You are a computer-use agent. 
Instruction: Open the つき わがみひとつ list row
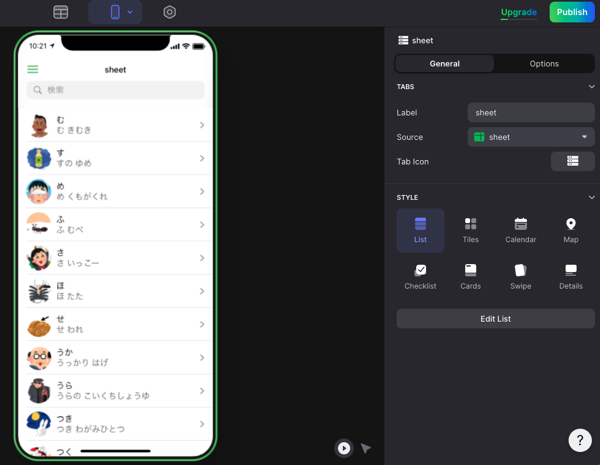click(x=115, y=424)
